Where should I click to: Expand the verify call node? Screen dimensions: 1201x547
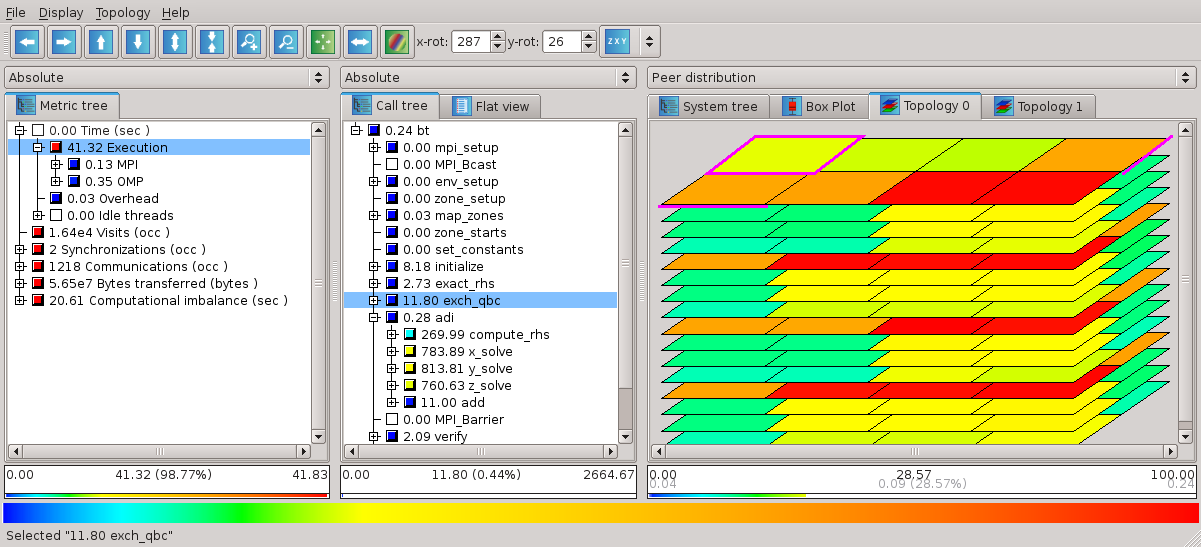pyautogui.click(x=374, y=436)
